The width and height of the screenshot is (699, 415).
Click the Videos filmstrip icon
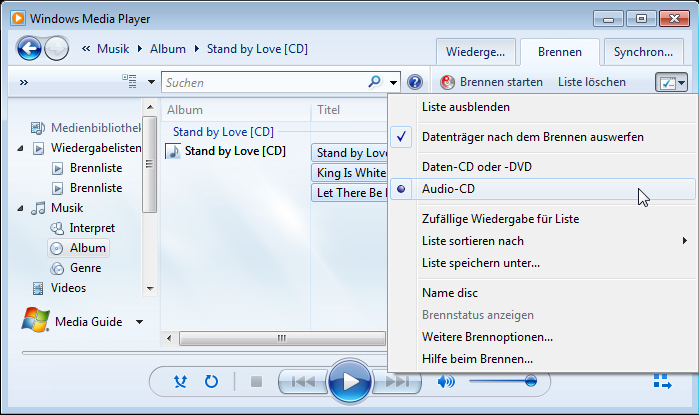tap(38, 288)
